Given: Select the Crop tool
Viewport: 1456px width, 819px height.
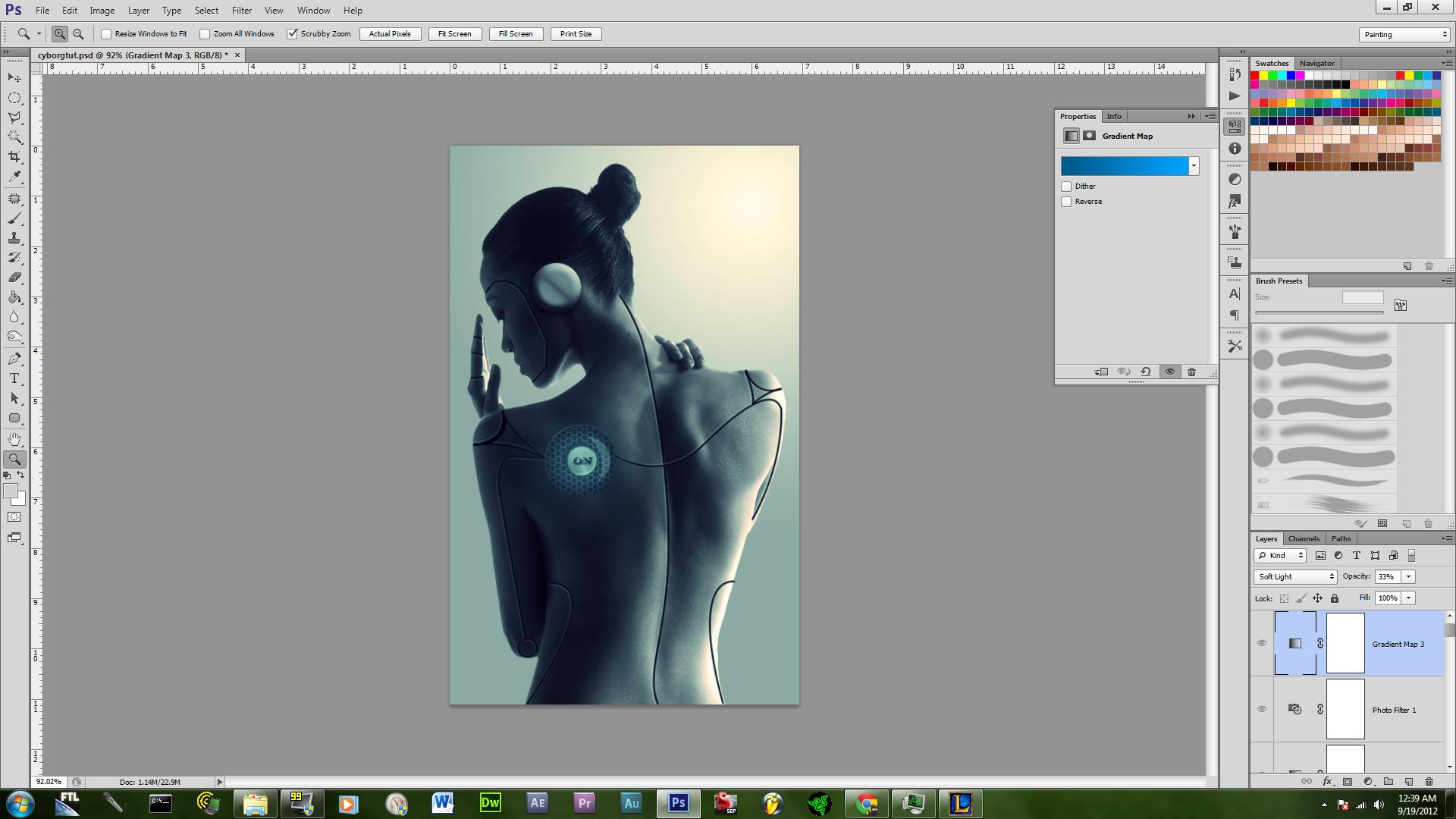Looking at the screenshot, I should click(14, 157).
